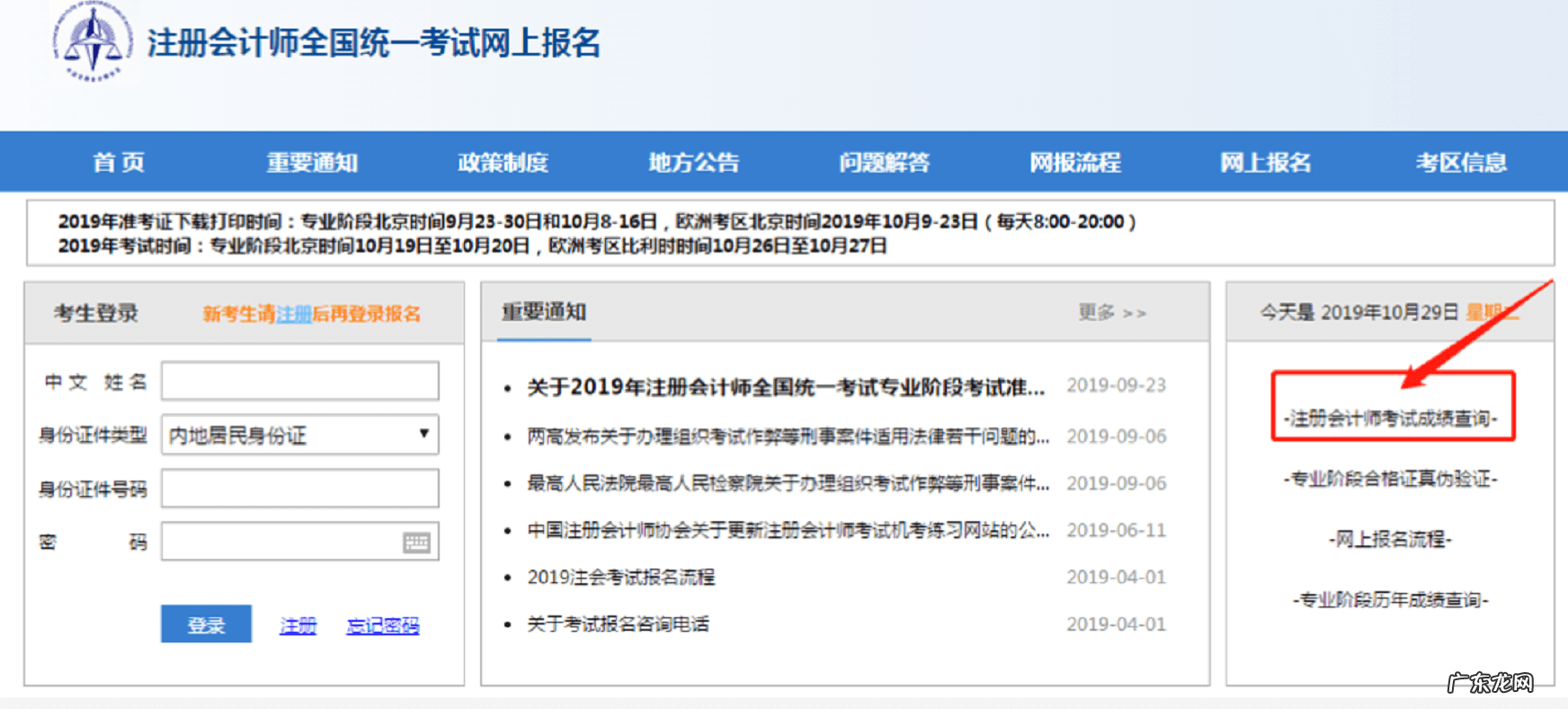Screen dimensions: 1568x709
Task: Open notice 中国注册会计师协会关于更新
Action: (x=788, y=530)
